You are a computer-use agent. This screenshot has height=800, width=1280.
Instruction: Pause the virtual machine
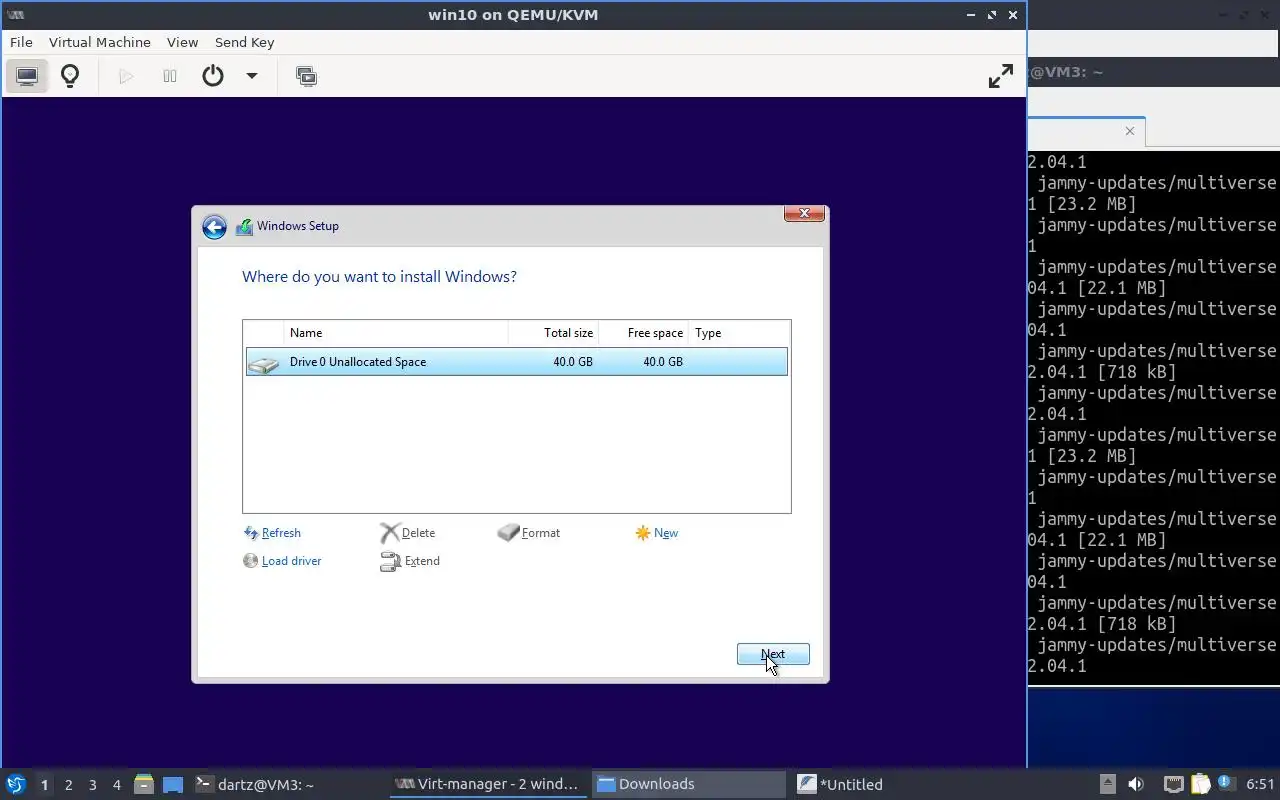[170, 76]
